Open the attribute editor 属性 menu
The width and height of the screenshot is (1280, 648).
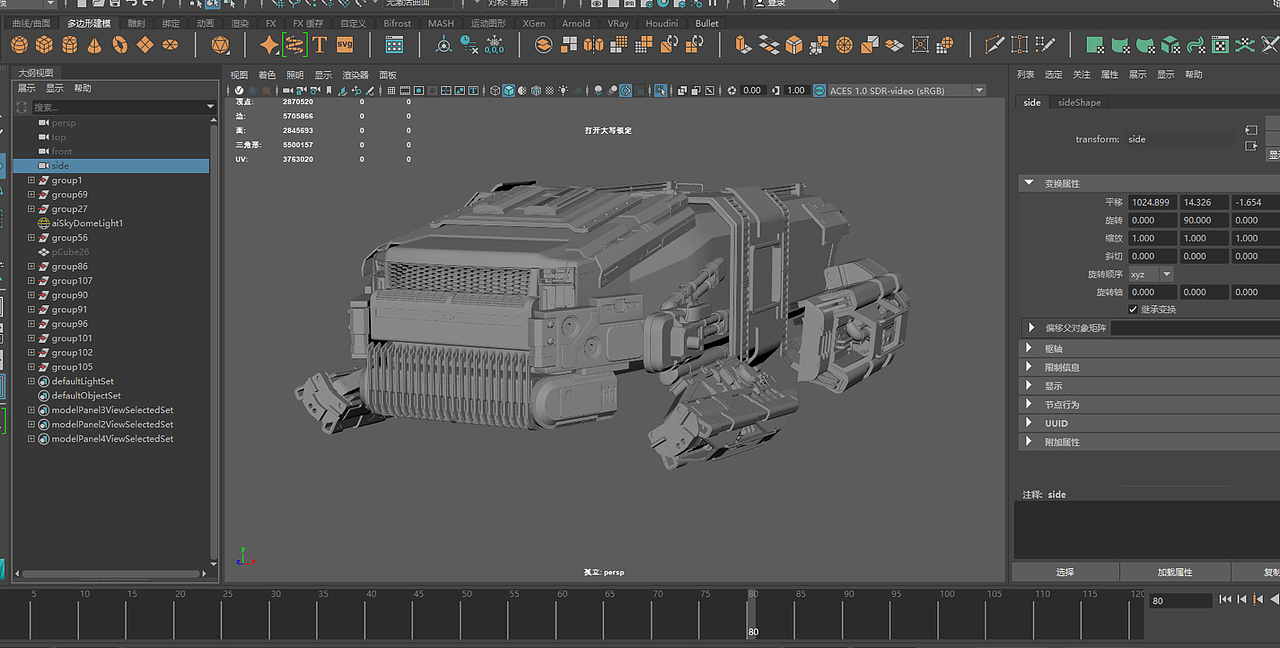click(1110, 75)
